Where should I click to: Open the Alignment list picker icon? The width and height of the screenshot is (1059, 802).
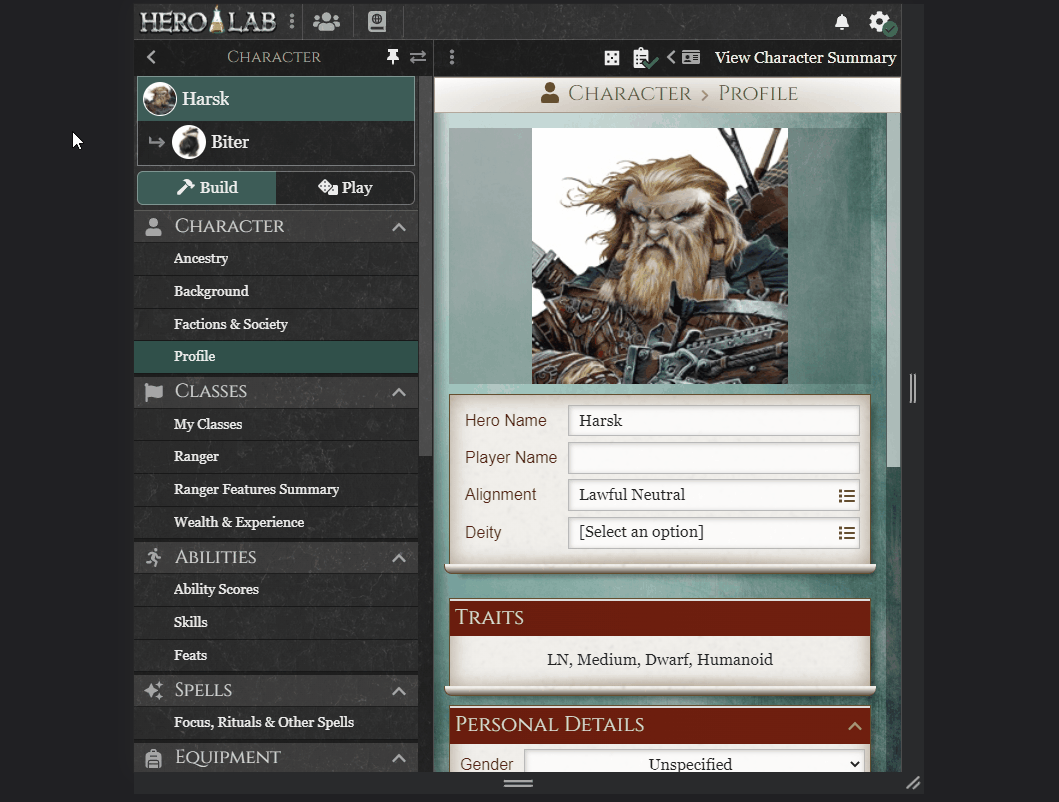pyautogui.click(x=846, y=496)
